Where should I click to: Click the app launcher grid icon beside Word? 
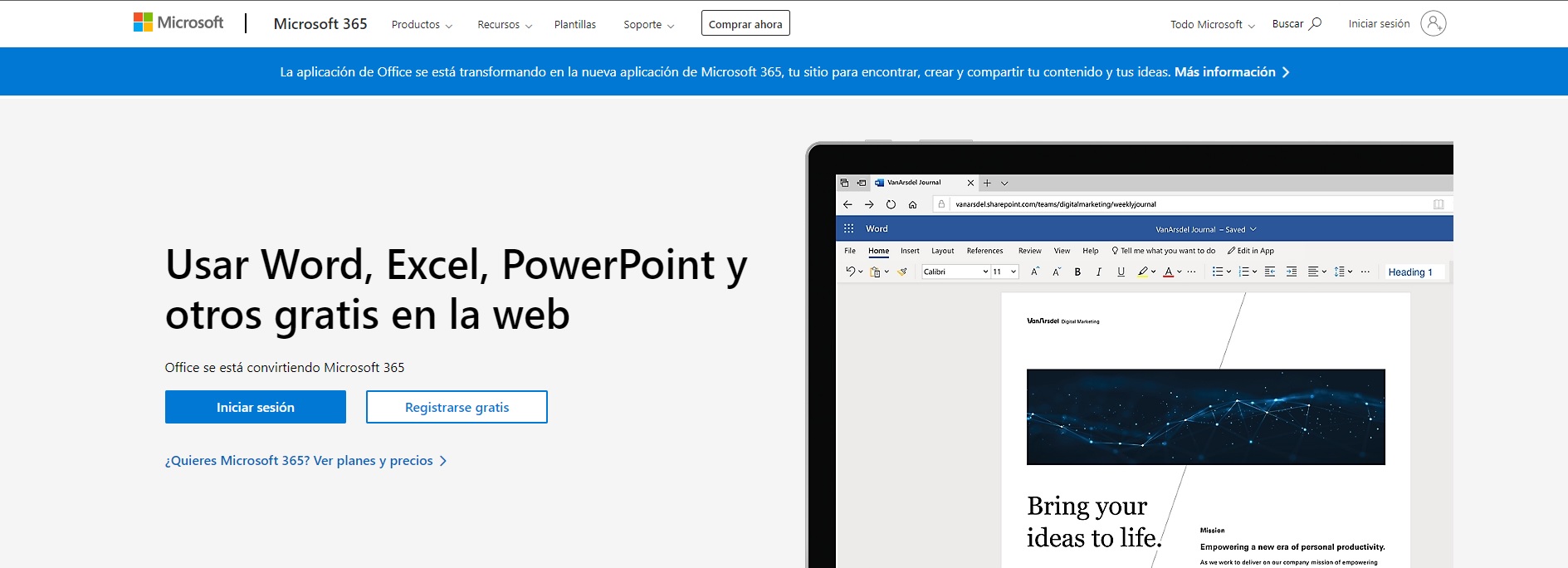point(848,228)
